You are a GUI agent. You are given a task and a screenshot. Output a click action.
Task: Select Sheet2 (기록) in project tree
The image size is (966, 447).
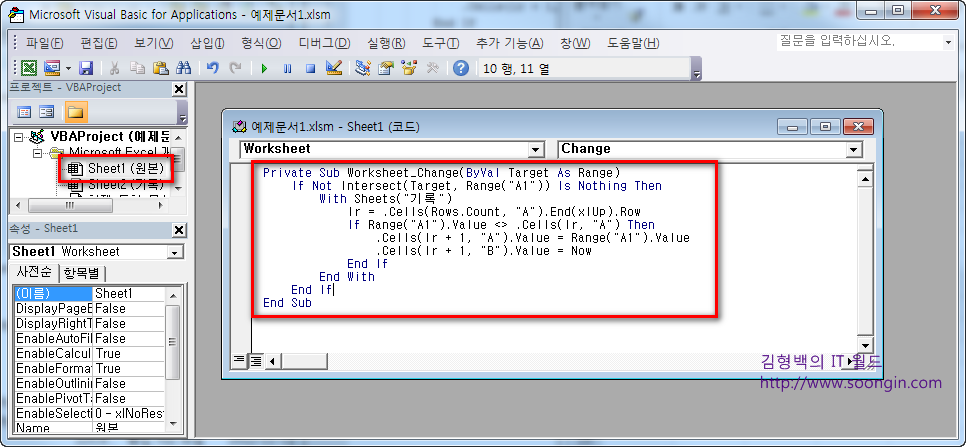point(125,184)
